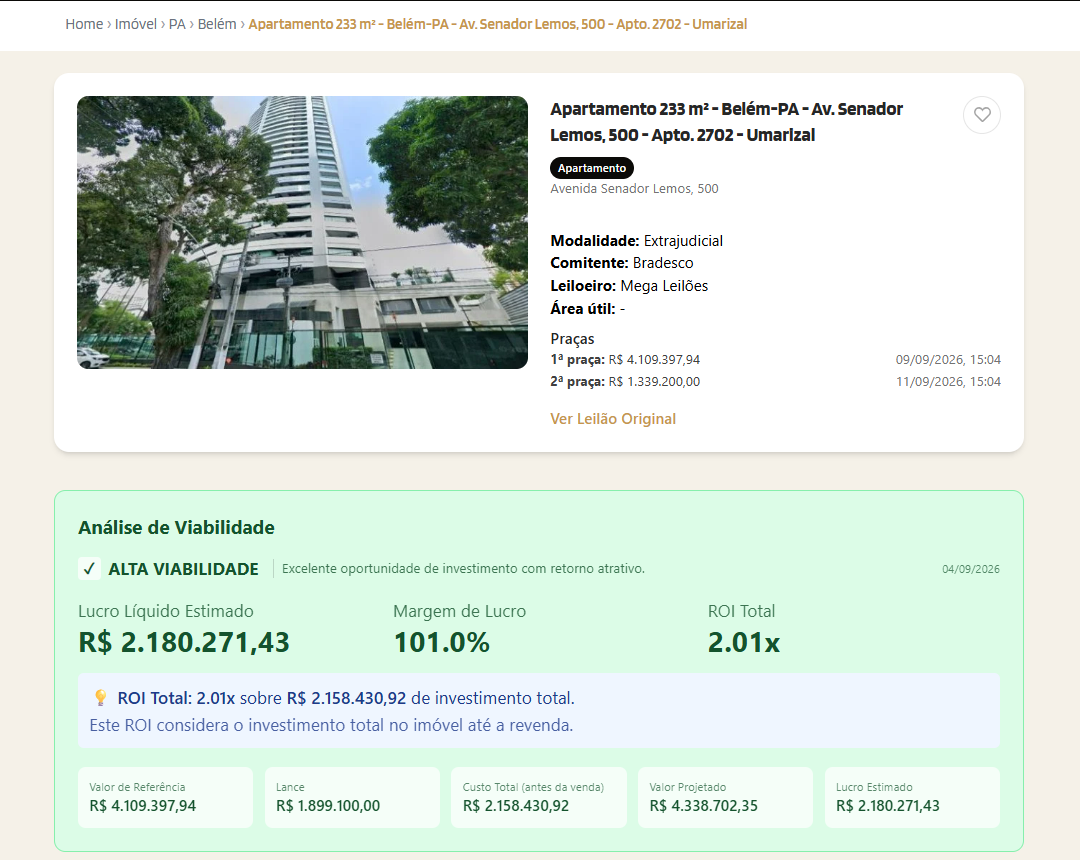The width and height of the screenshot is (1080, 860).
Task: Open the Imóvel breadcrumb link
Action: tap(136, 24)
